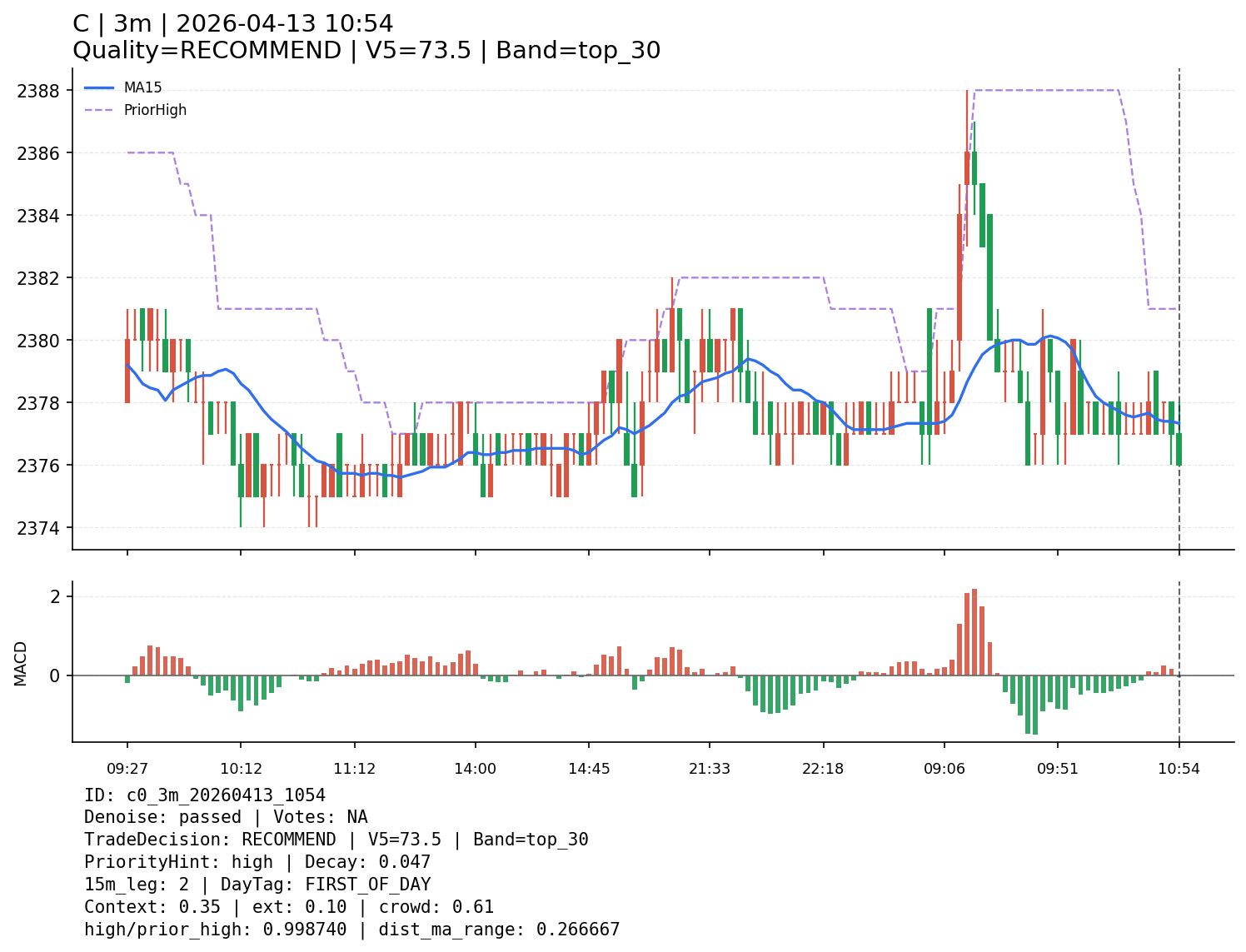Screen dimensions: 1246x952
Task: Select the PriorHigh legend label
Action: (155, 110)
